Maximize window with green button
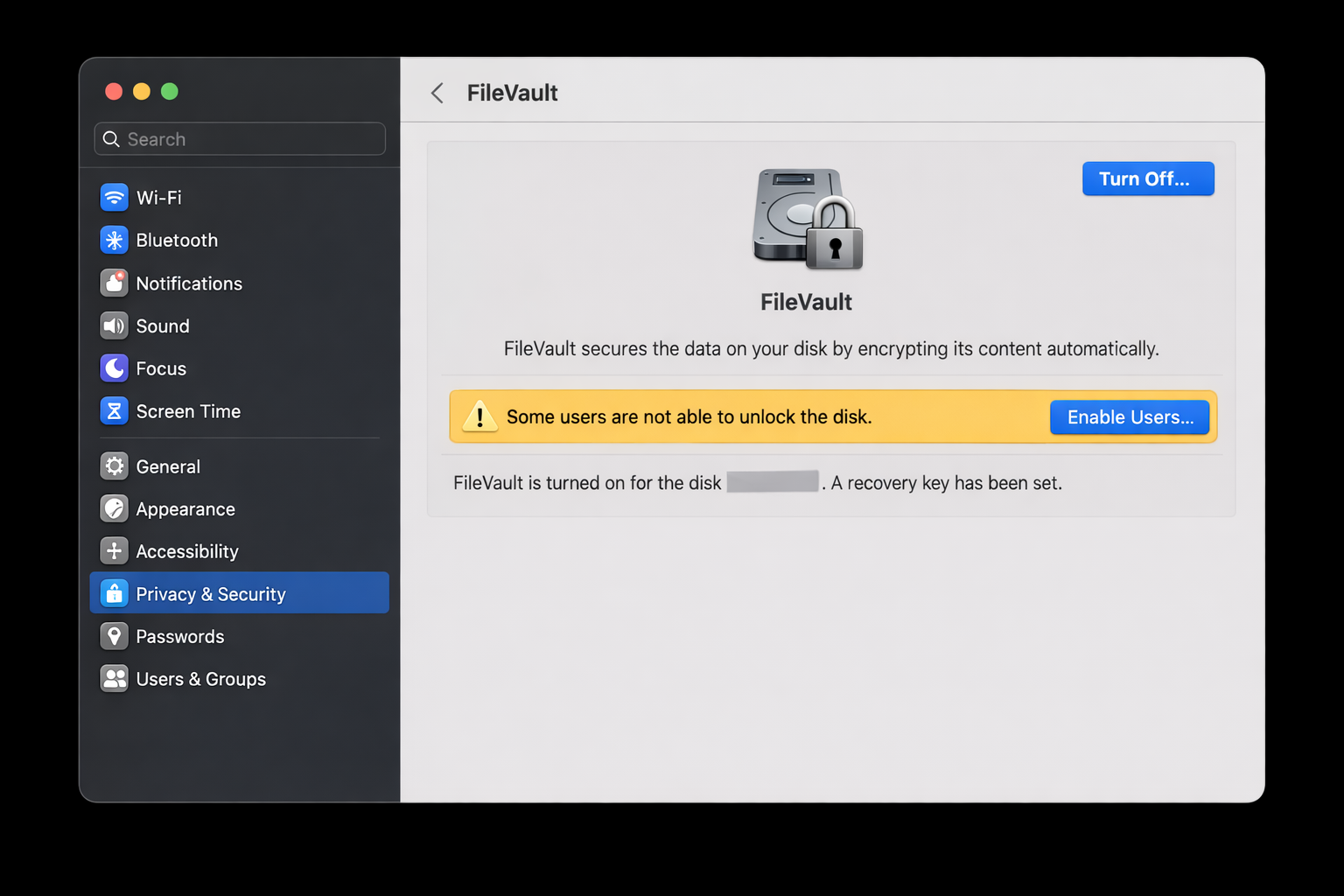The height and width of the screenshot is (896, 1344). coord(170,91)
